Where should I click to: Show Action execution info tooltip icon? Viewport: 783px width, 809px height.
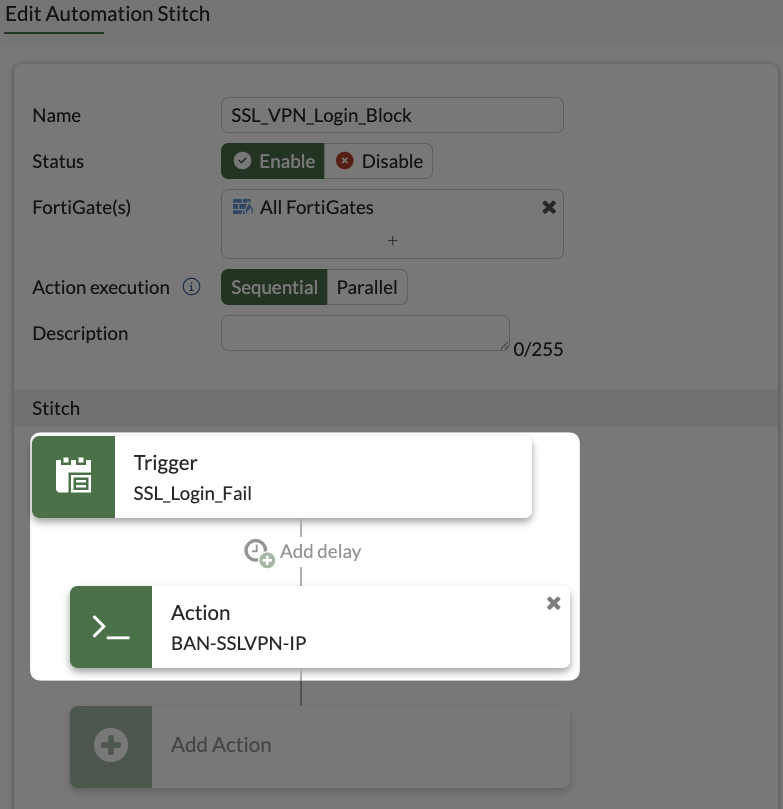(x=191, y=287)
